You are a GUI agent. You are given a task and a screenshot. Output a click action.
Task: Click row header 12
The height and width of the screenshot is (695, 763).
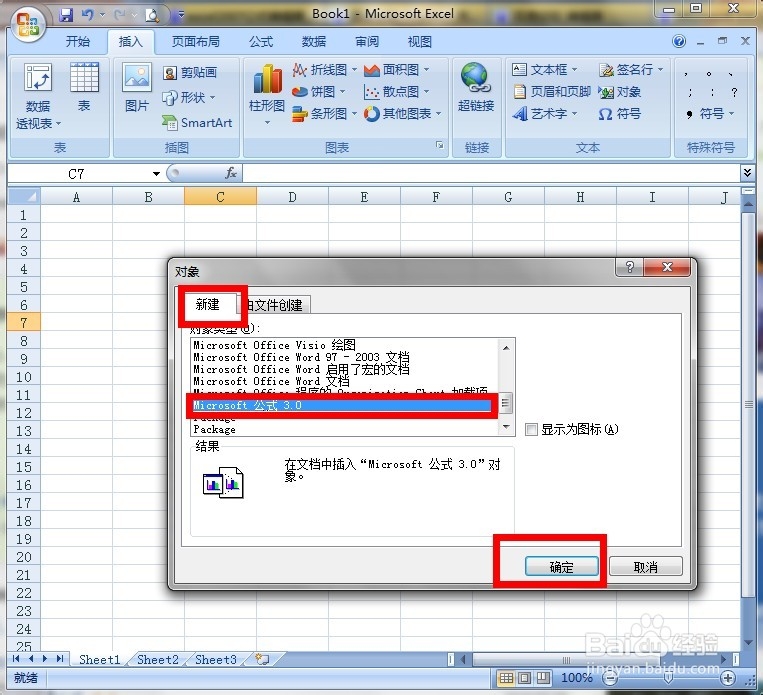pos(24,413)
